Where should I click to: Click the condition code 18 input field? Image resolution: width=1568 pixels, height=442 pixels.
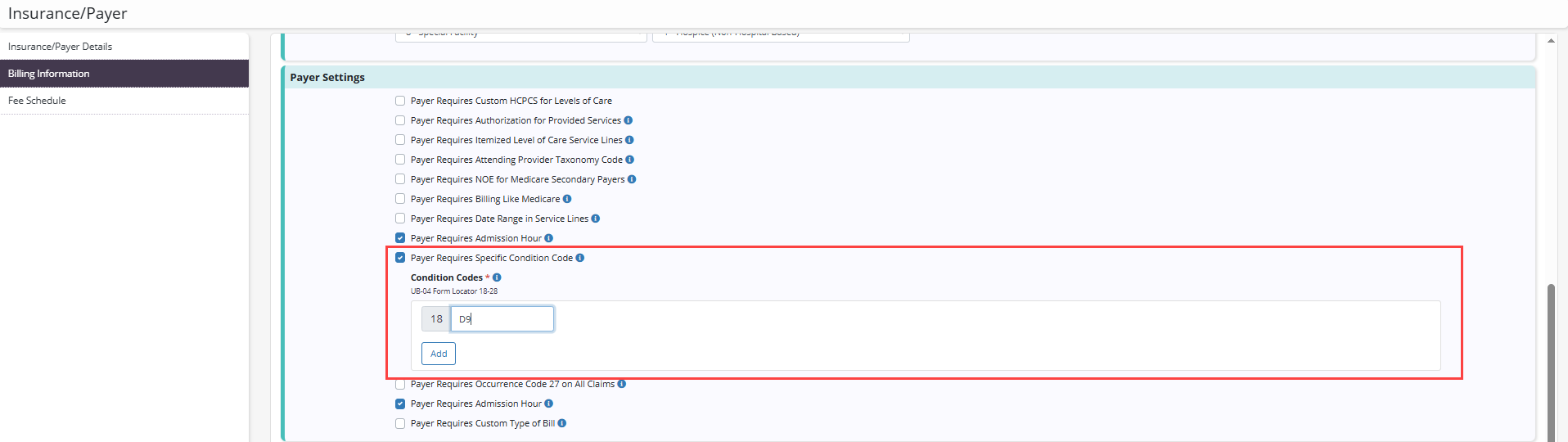coord(502,319)
